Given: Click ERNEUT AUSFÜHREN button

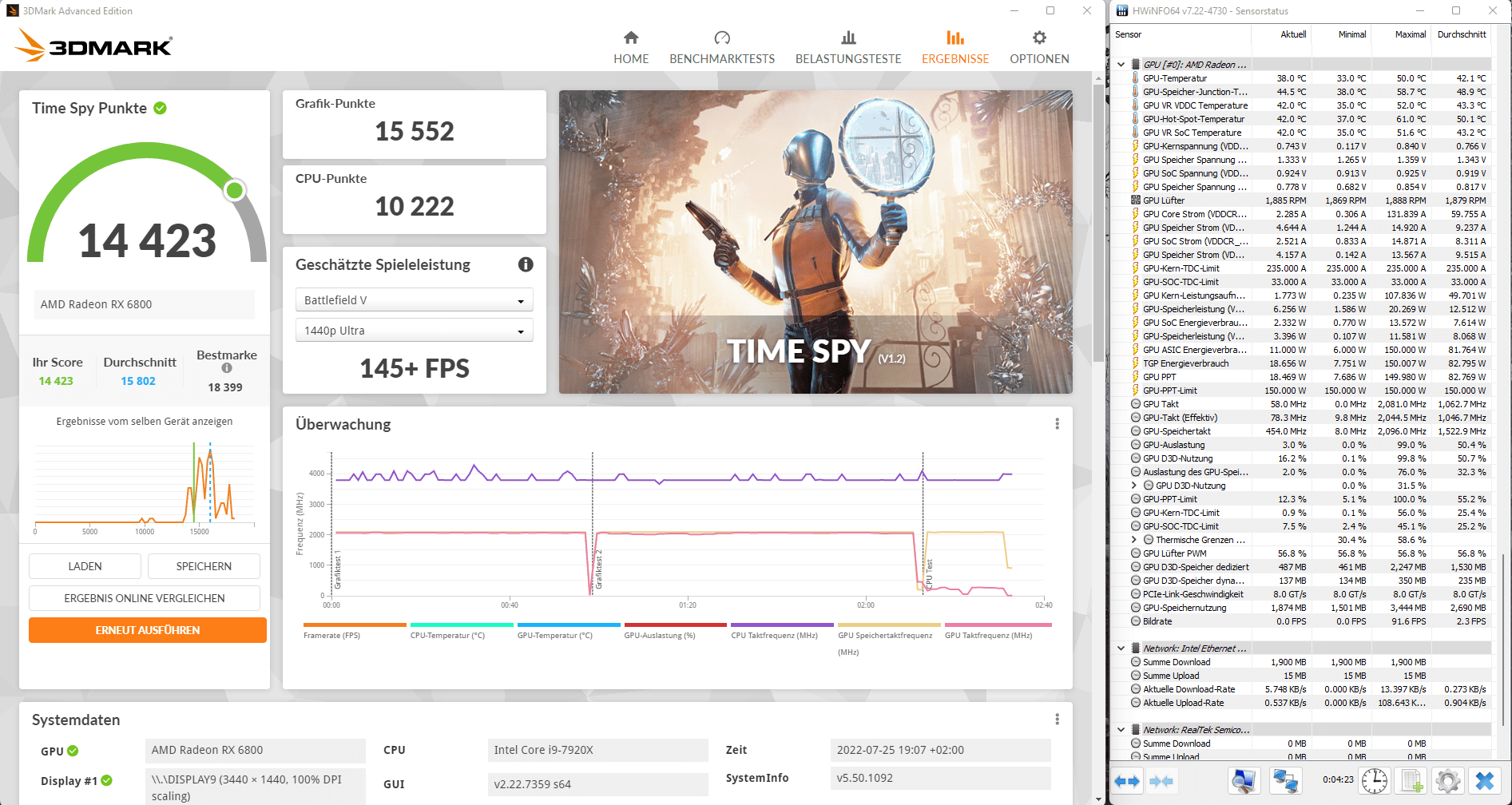Looking at the screenshot, I should (148, 630).
